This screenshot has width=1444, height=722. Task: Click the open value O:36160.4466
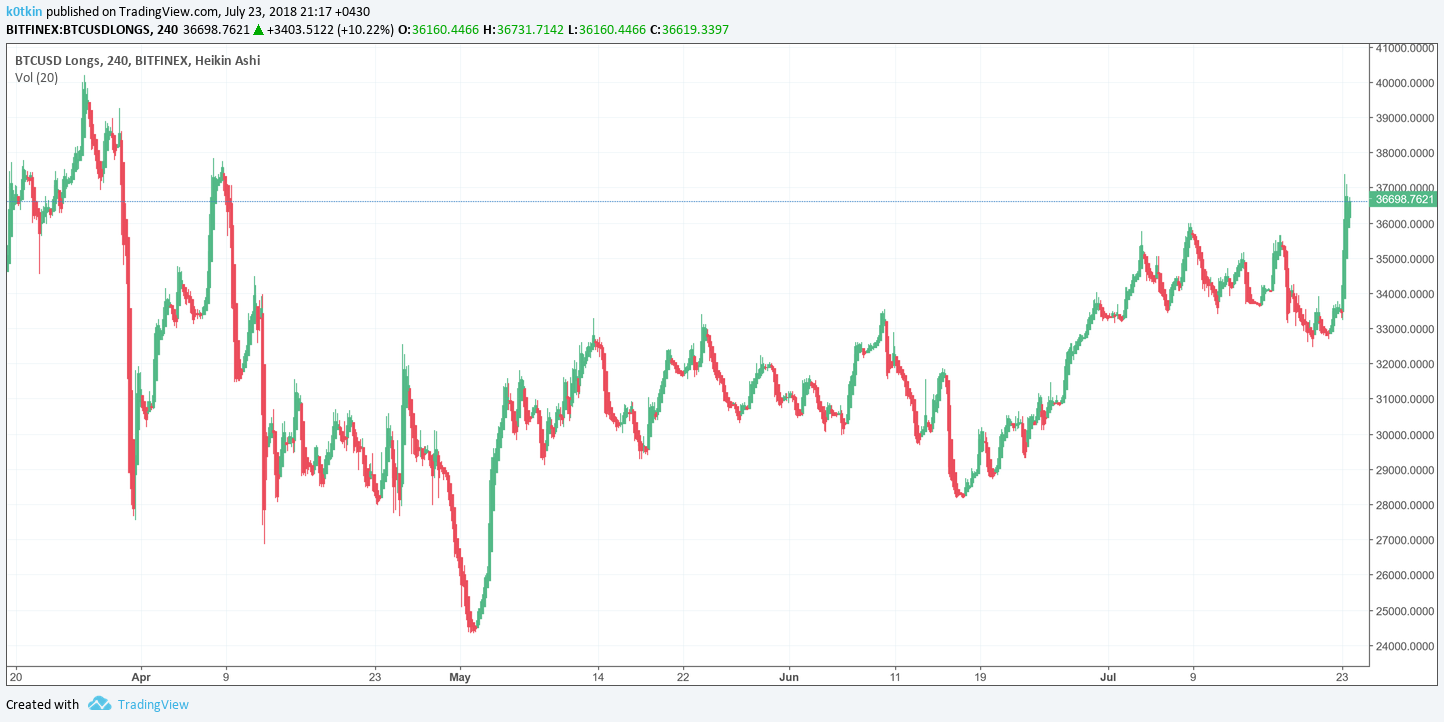pos(440,30)
